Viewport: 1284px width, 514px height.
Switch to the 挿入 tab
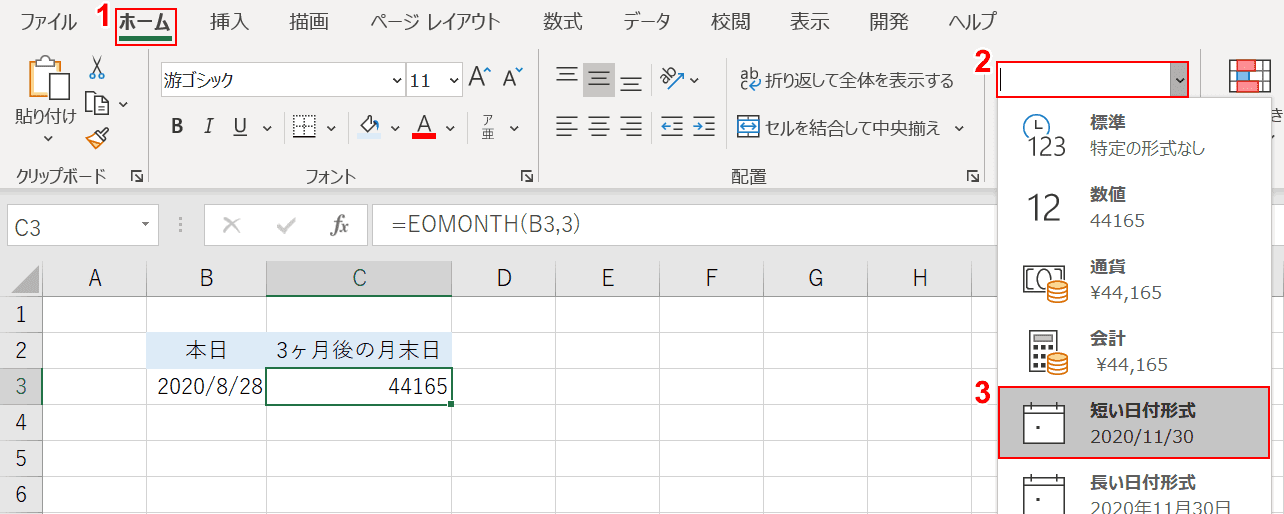[x=229, y=21]
